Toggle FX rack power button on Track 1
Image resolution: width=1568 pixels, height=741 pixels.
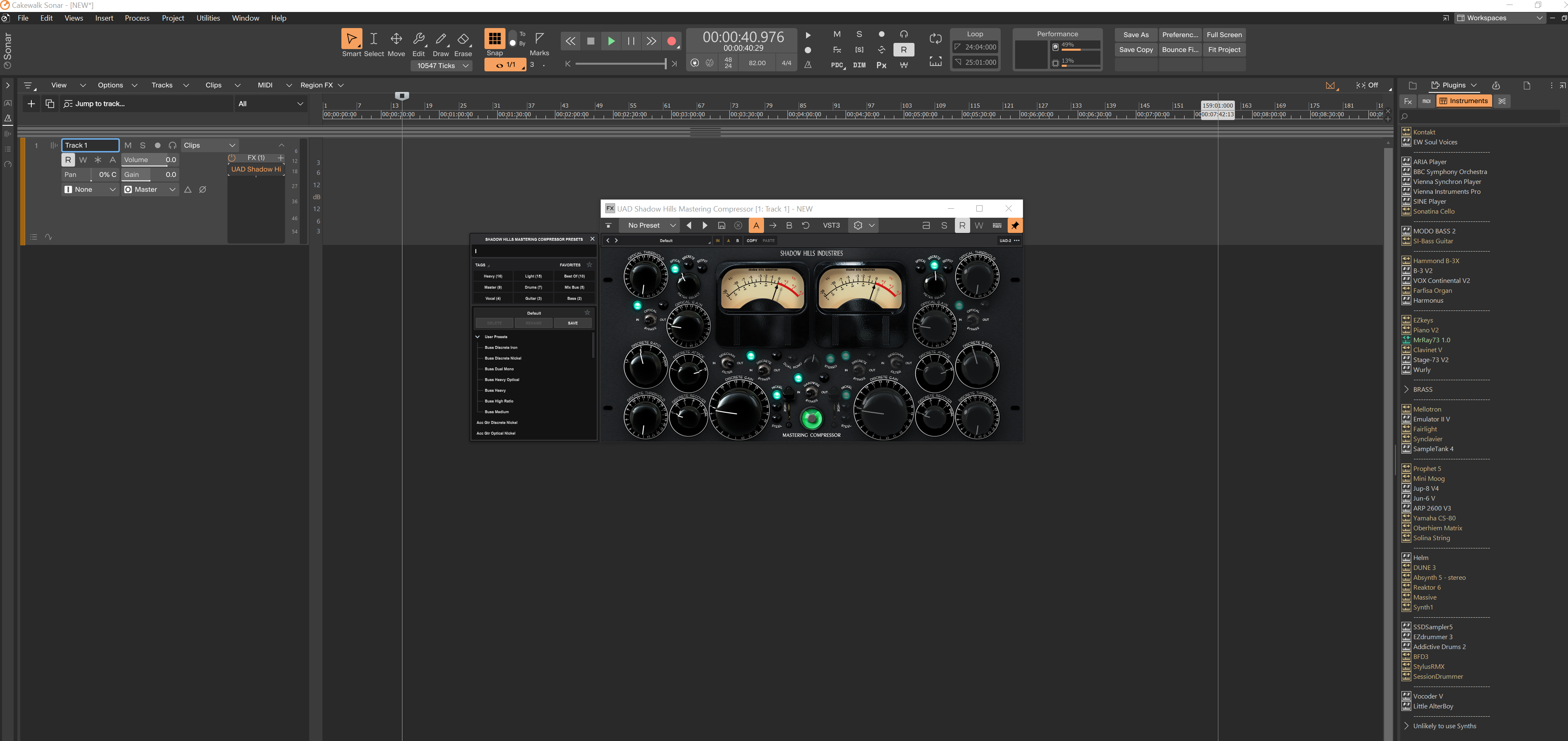[x=232, y=158]
